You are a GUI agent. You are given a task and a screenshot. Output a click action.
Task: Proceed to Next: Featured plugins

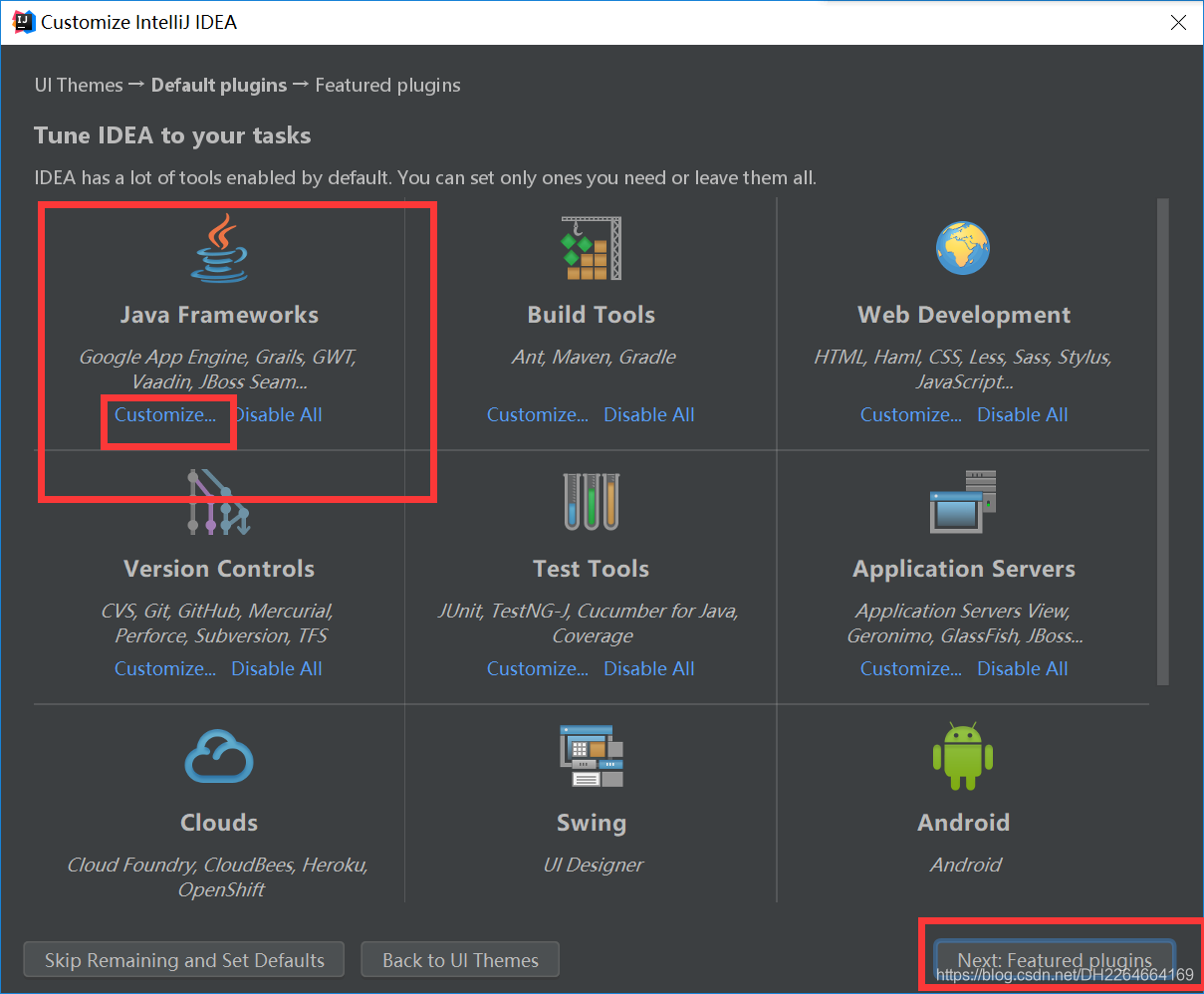1055,960
